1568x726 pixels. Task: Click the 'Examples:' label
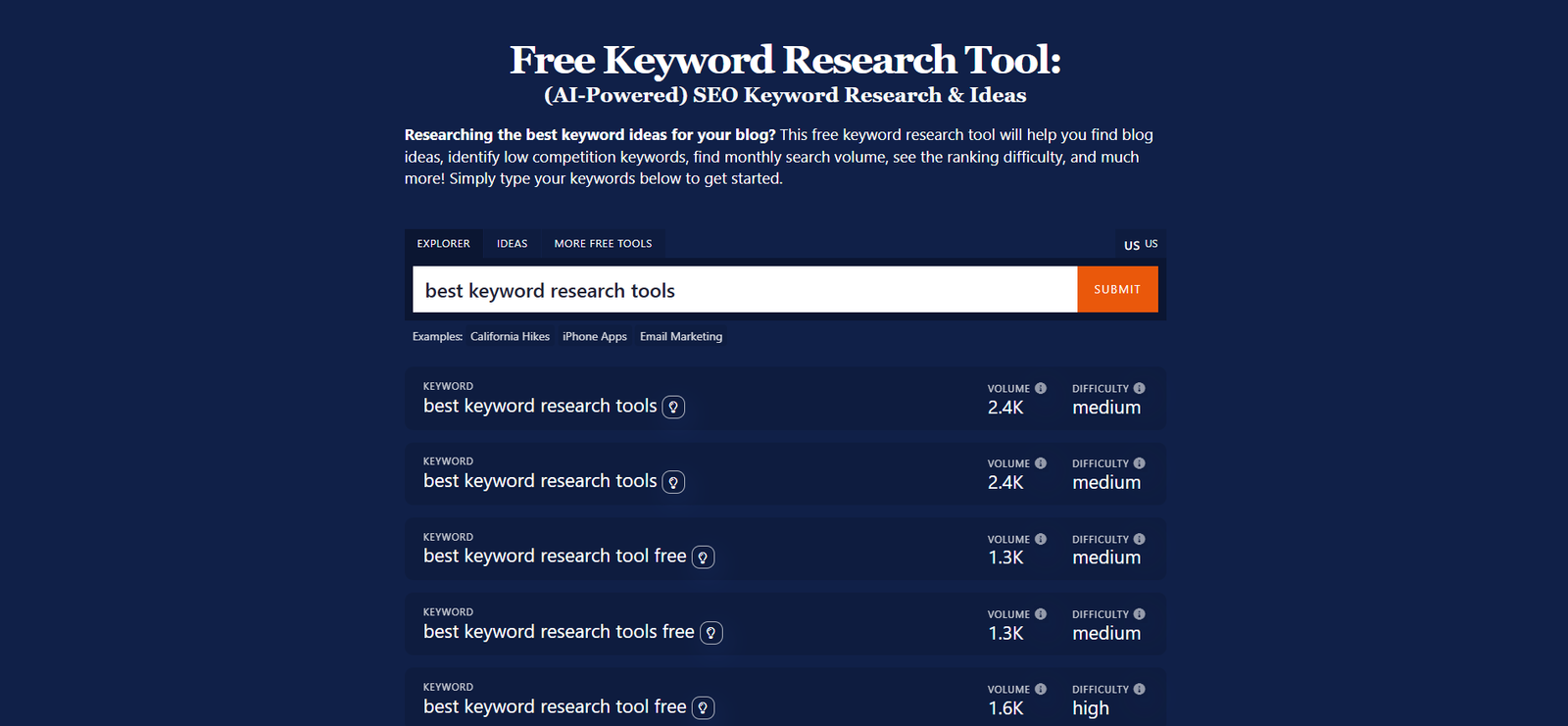(437, 336)
